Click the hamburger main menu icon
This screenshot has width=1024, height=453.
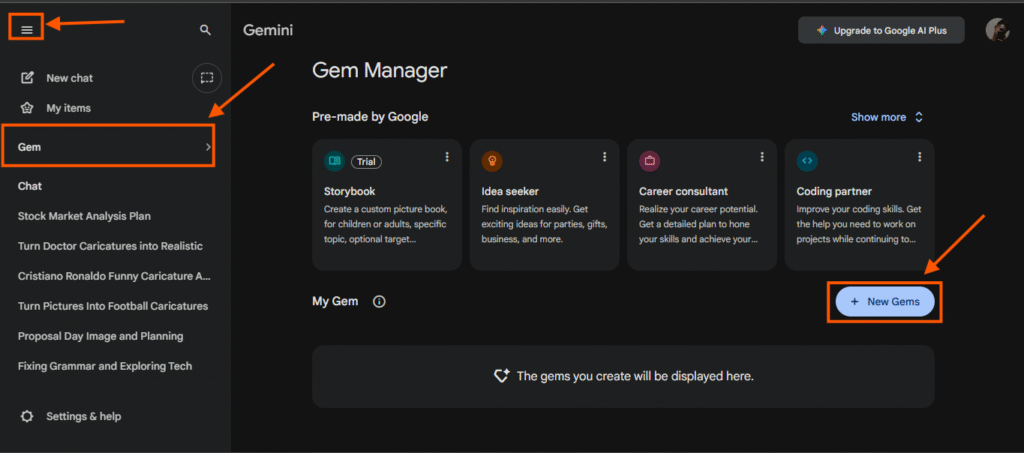click(27, 30)
